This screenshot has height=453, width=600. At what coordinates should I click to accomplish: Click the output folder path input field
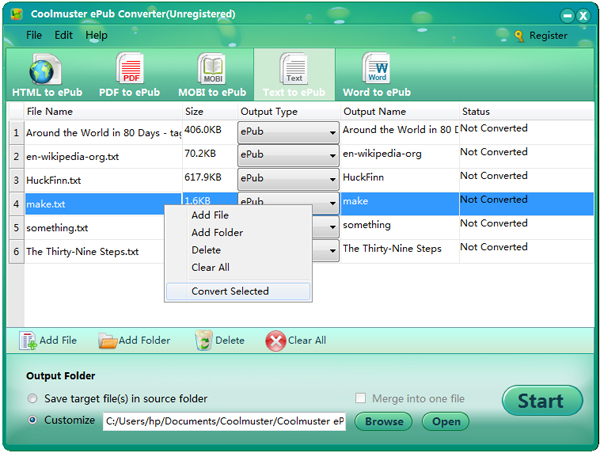click(224, 421)
